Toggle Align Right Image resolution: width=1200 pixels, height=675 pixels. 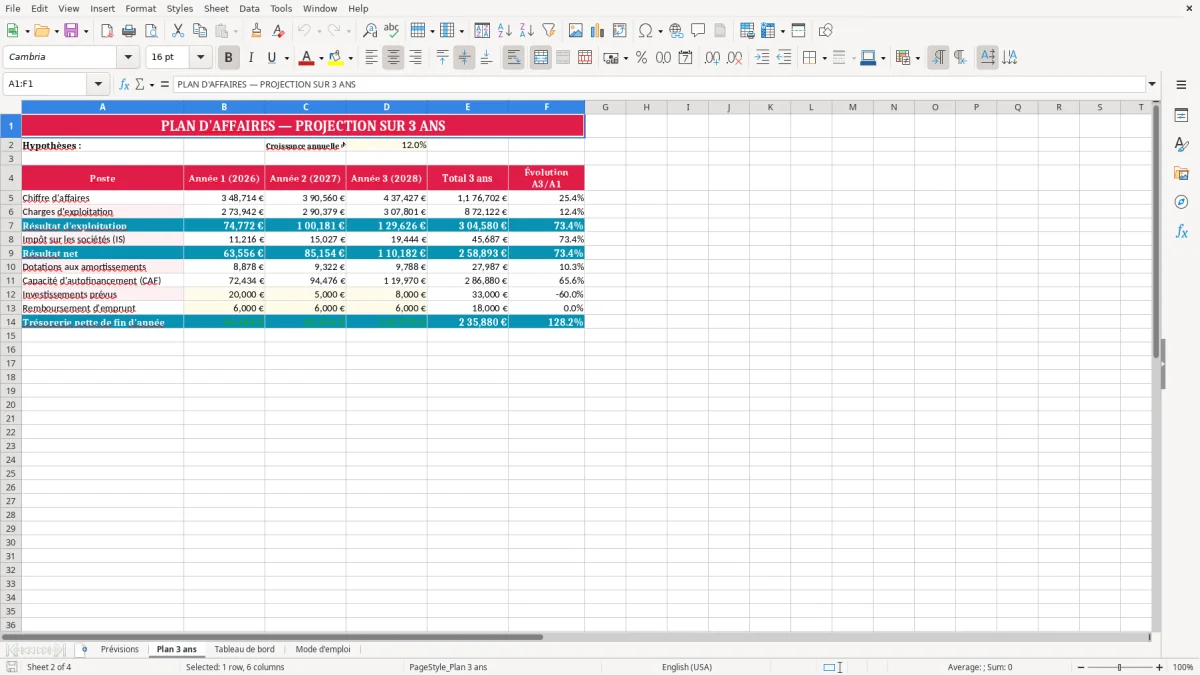pos(415,58)
